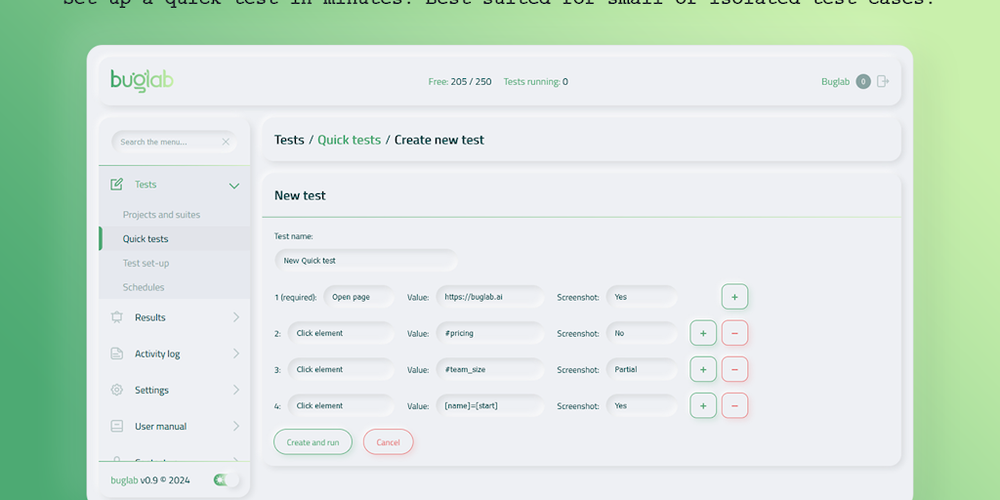Screen dimensions: 1000x500
Task: Add a step after step 1 with plus
Action: coord(735,297)
